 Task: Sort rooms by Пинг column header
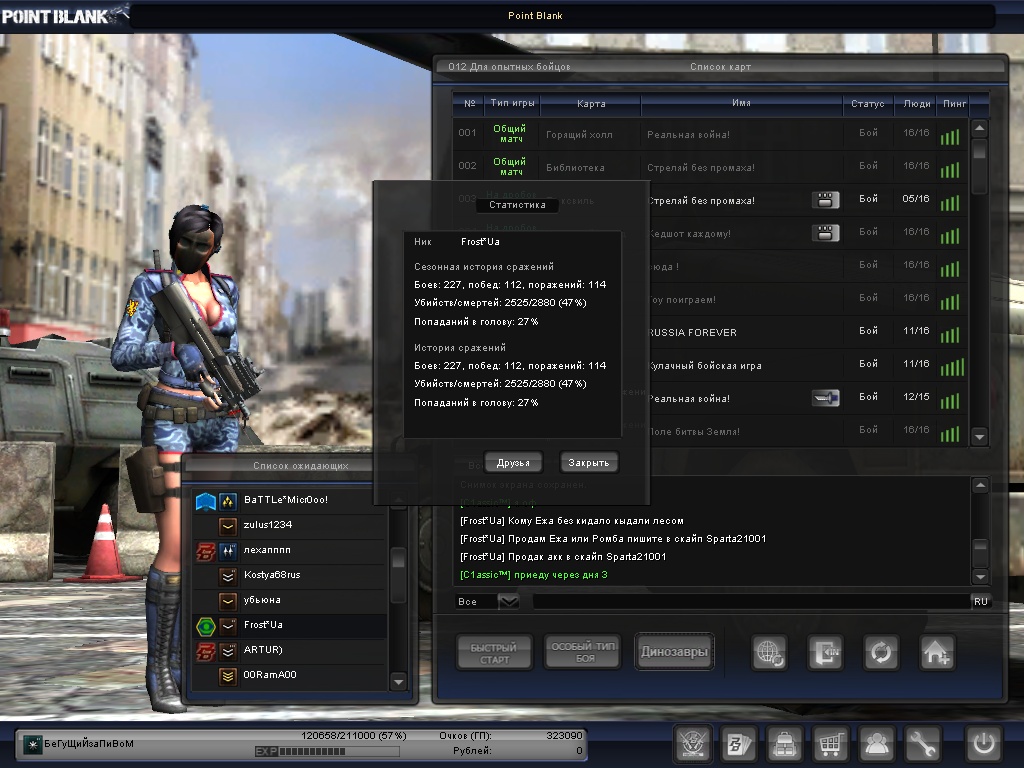tap(954, 103)
